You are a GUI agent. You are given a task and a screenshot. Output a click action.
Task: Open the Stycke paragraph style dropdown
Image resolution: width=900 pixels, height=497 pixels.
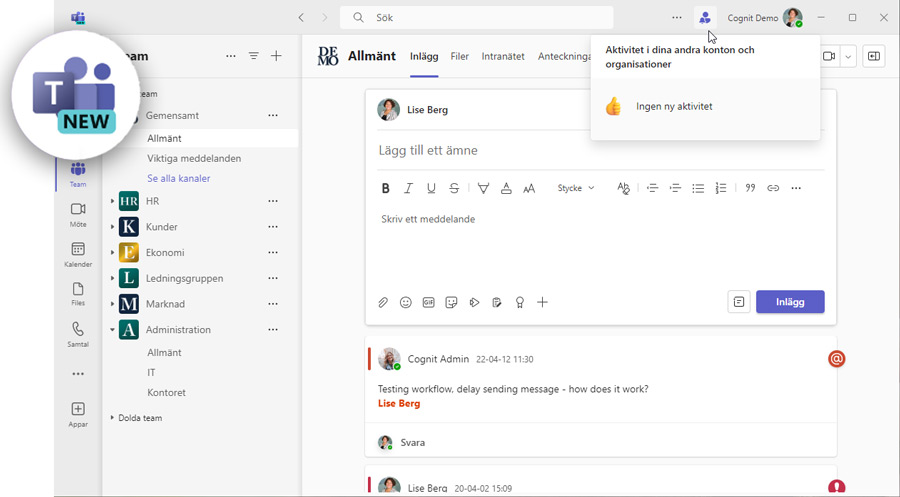click(576, 188)
